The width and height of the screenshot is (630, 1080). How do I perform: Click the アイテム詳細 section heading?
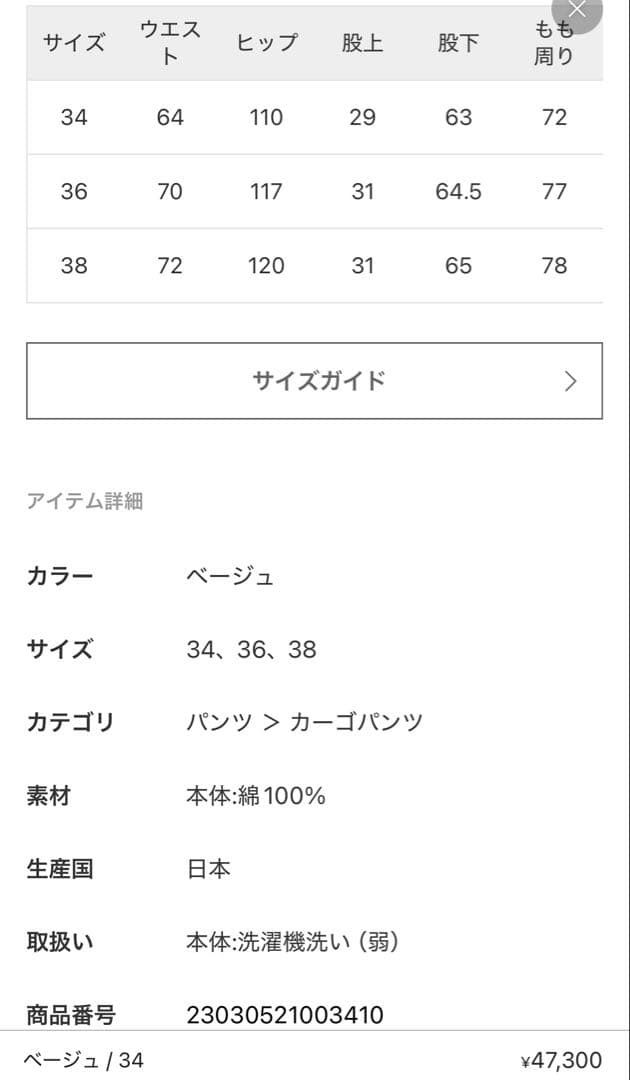85,501
